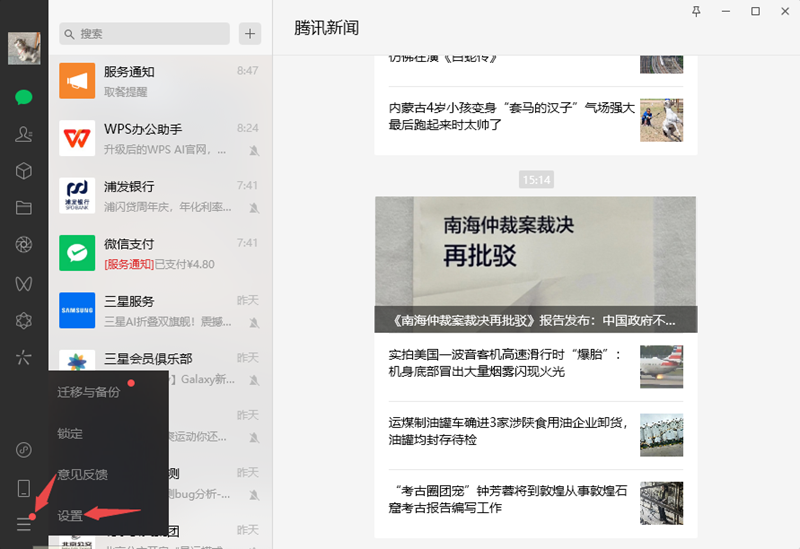Click the horse-riding child thumbnail
The width and height of the screenshot is (800, 549).
pos(661,120)
